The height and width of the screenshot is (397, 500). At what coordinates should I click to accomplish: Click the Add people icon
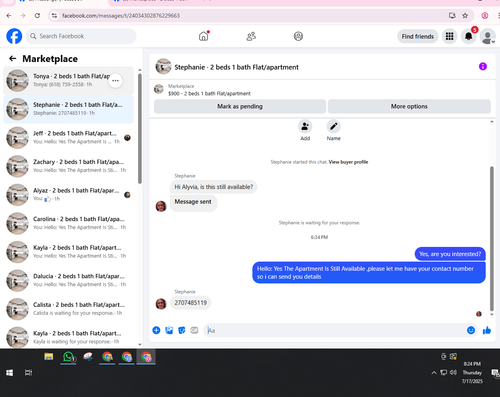305,127
